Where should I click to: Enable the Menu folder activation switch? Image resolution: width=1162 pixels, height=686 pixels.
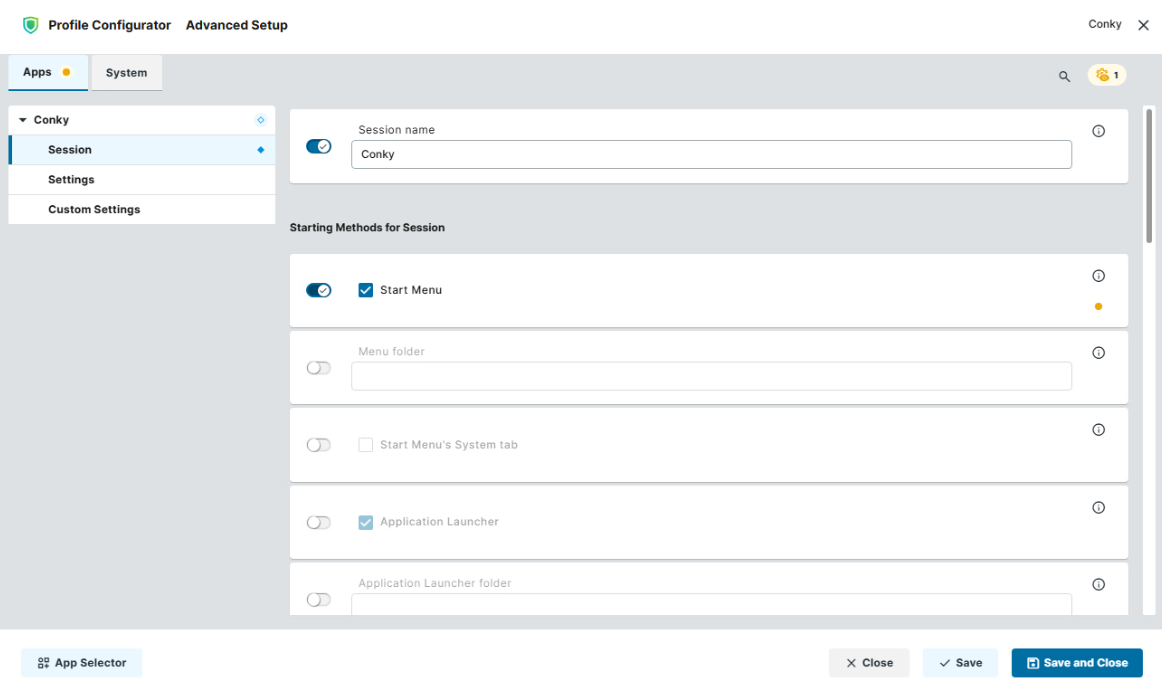[x=319, y=368]
